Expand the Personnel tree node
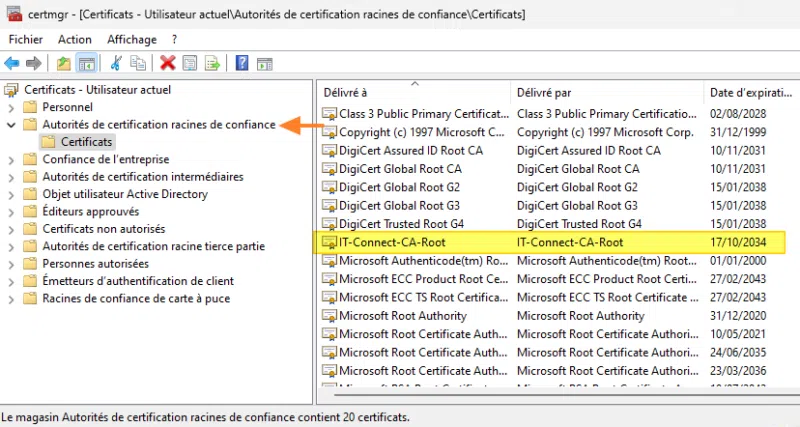This screenshot has height=427, width=800. point(11,107)
